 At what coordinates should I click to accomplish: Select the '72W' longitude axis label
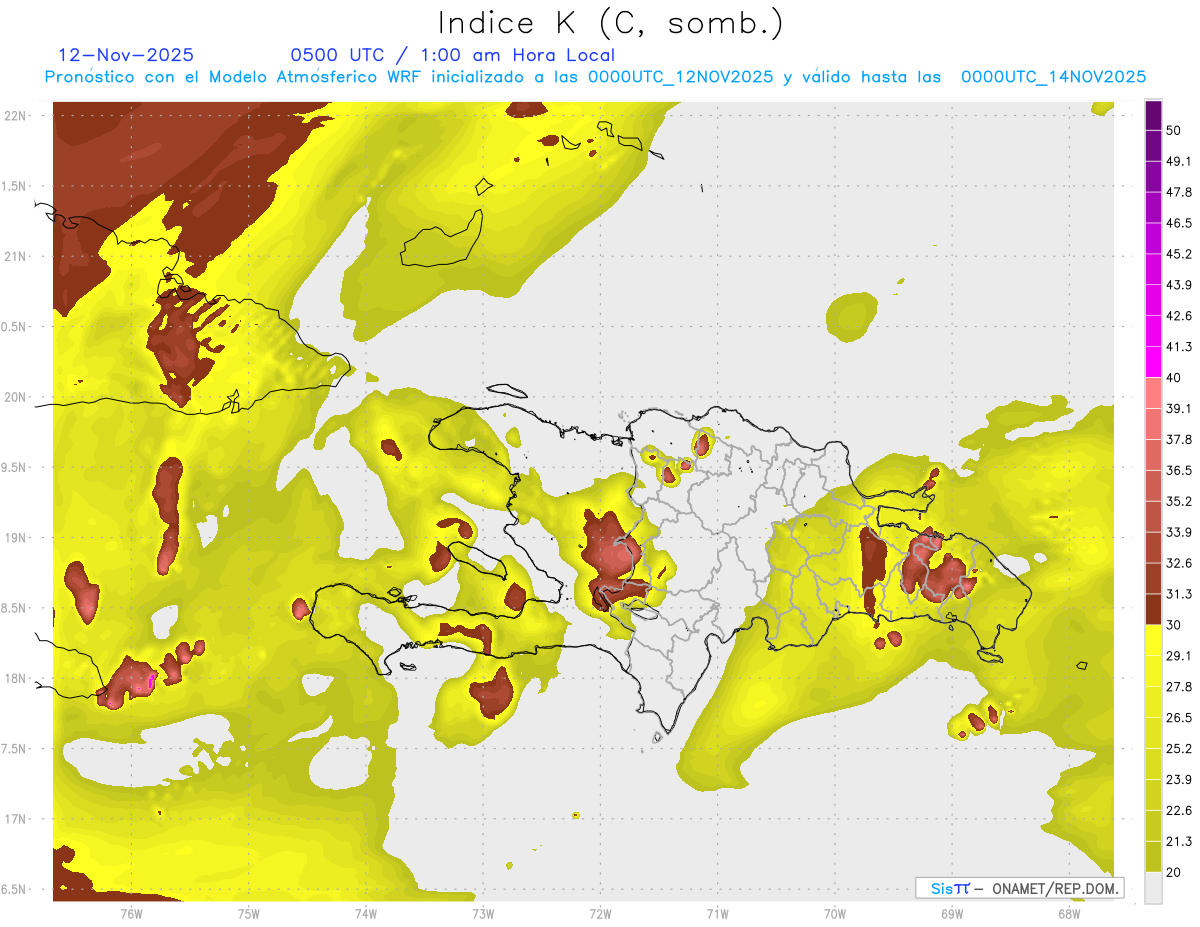600,913
